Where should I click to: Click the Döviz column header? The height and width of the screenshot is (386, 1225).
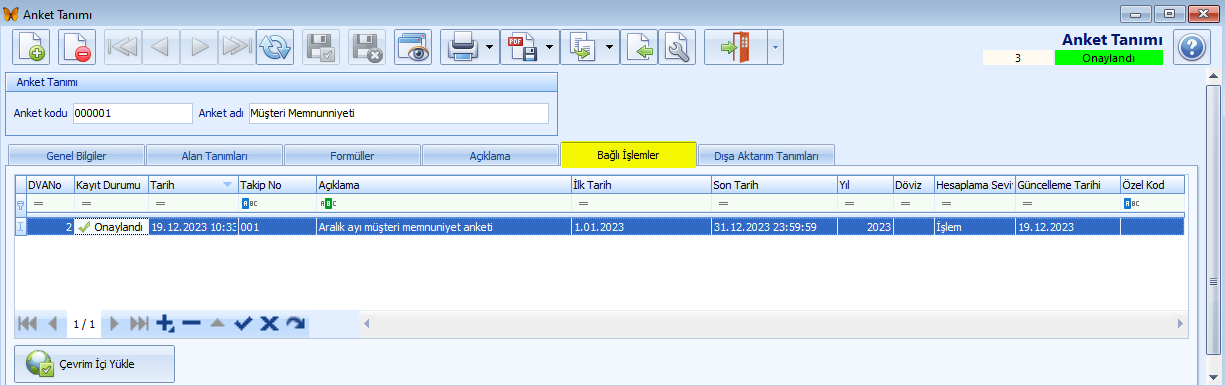[914, 185]
